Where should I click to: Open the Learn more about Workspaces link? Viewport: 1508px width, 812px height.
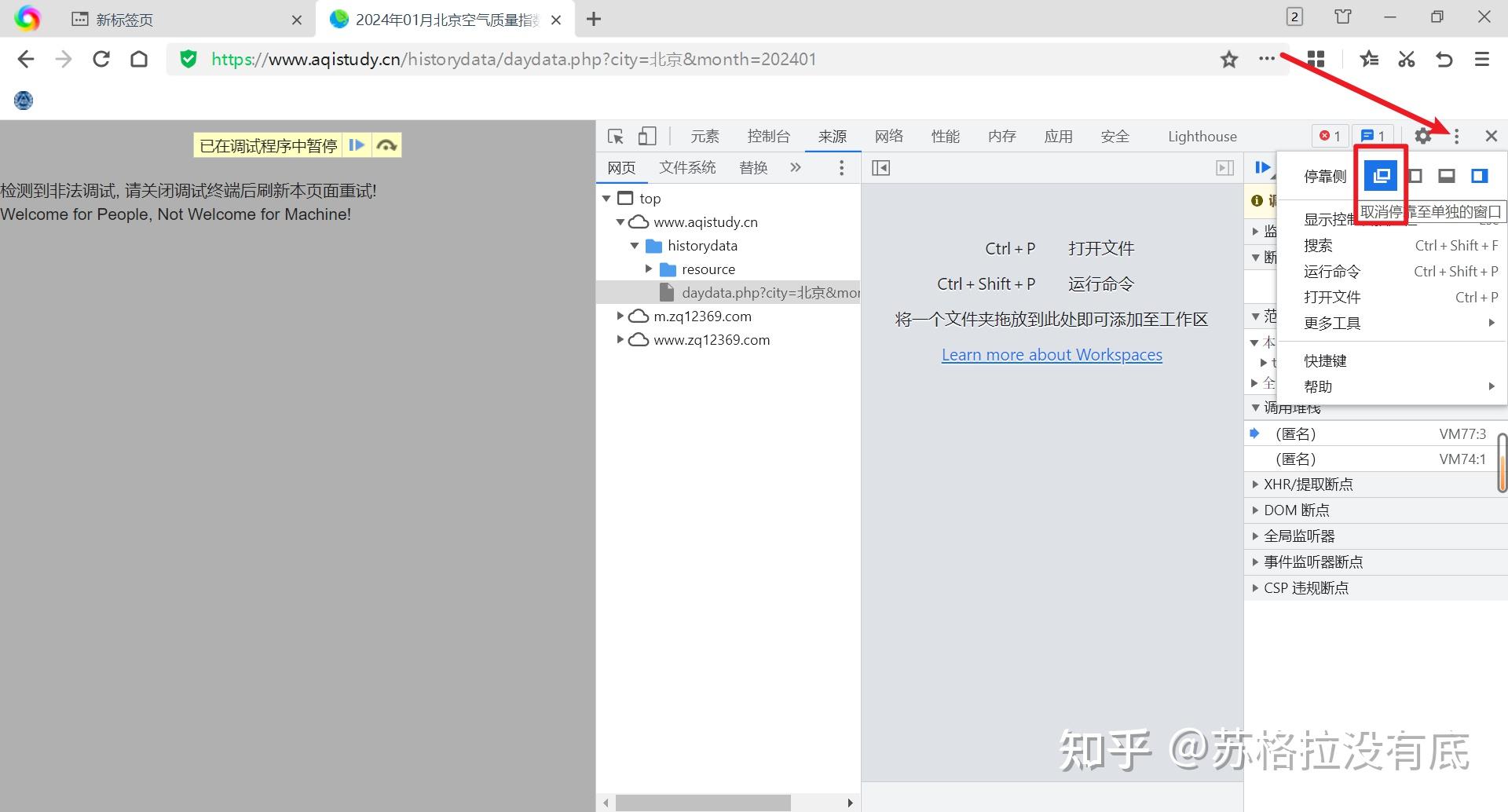point(1052,354)
